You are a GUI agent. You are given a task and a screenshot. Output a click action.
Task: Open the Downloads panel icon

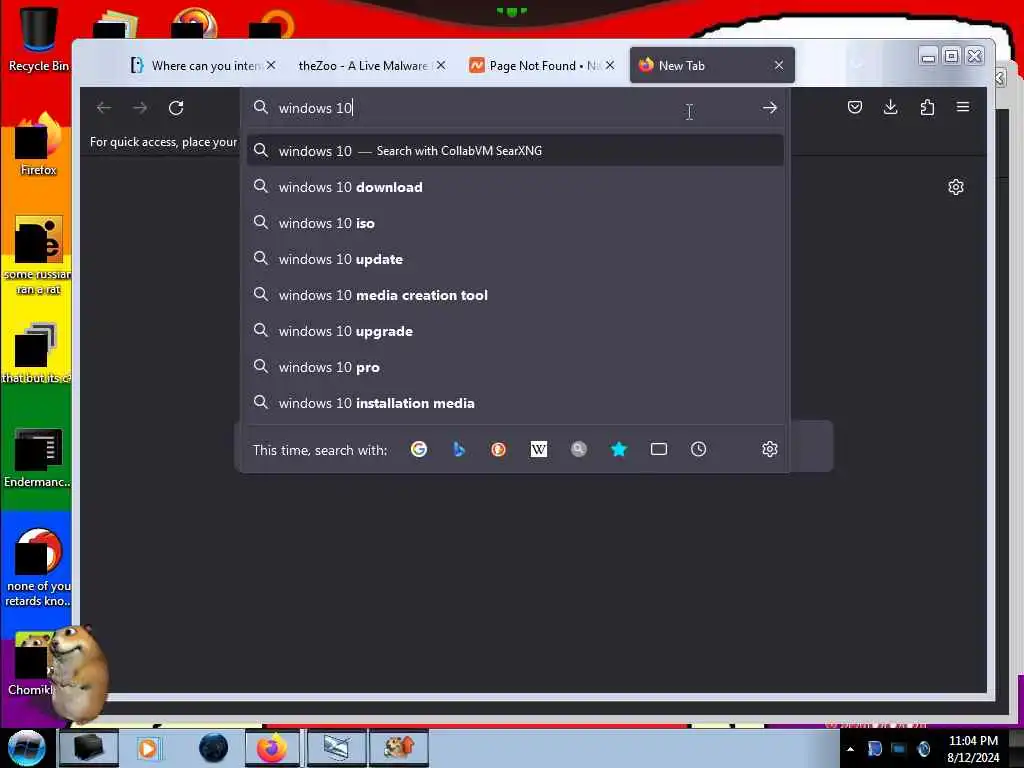tap(890, 107)
